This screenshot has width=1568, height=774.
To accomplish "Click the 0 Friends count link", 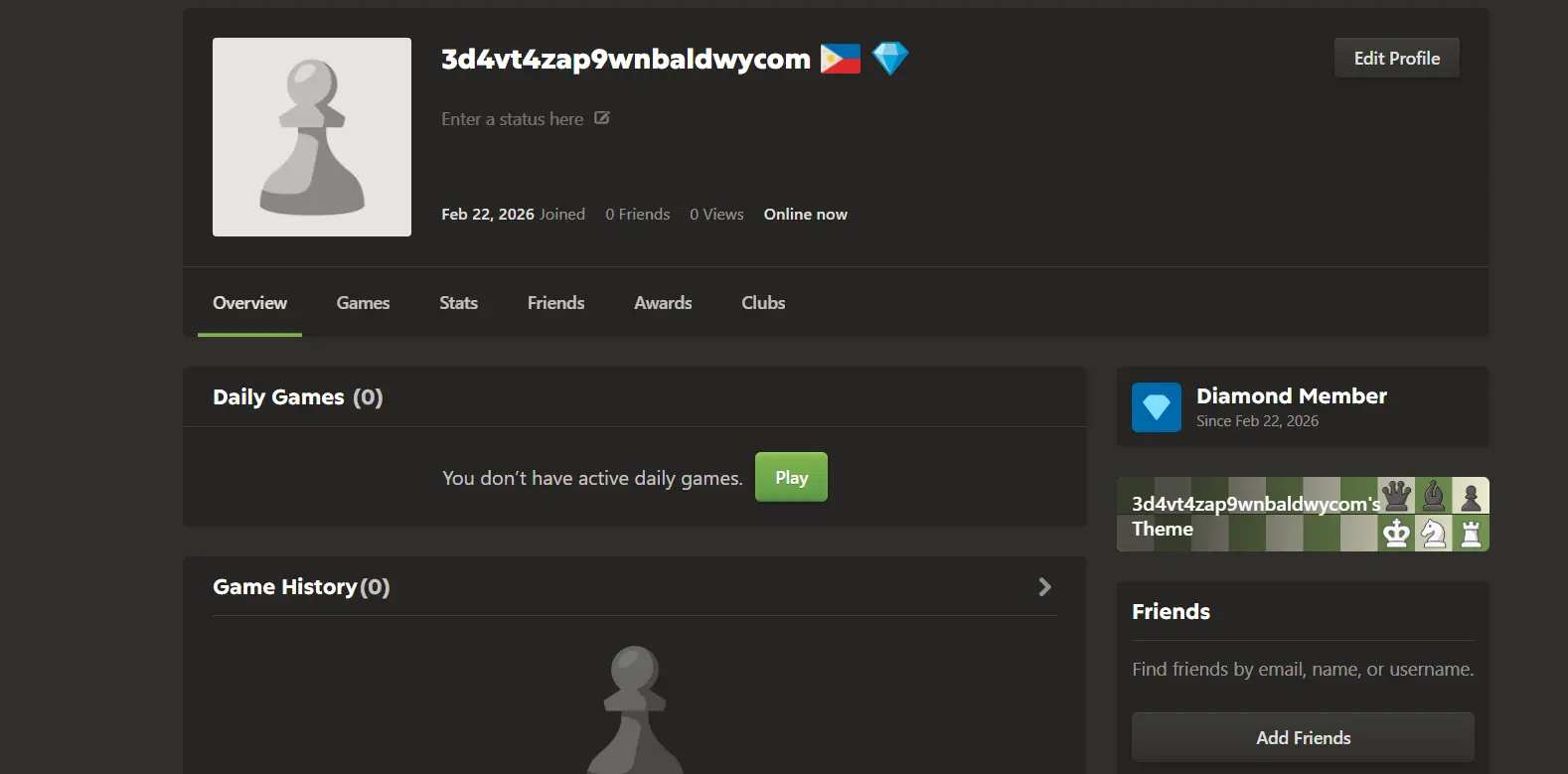I will [x=638, y=215].
